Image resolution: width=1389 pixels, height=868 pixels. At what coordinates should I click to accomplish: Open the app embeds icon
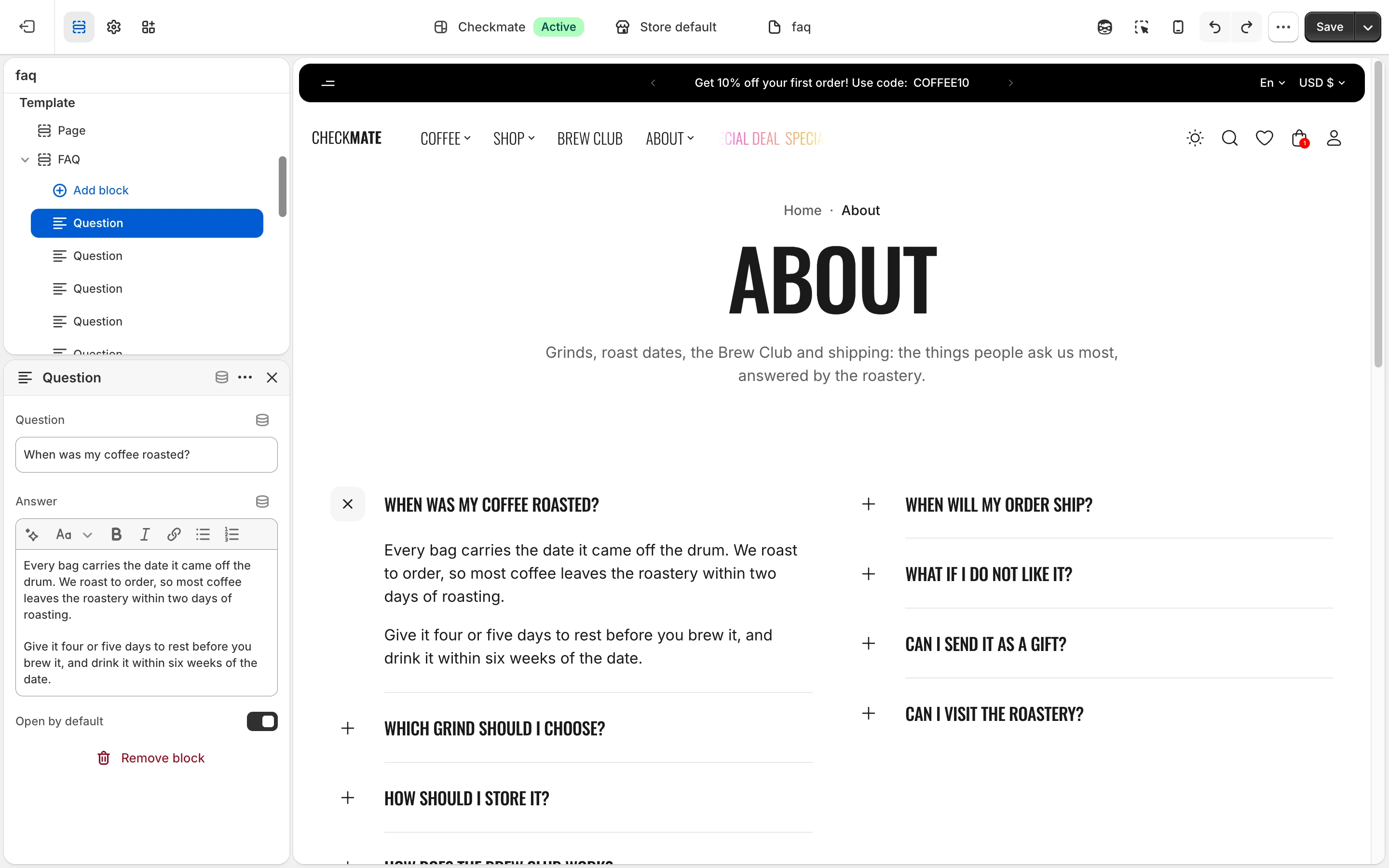point(149,27)
